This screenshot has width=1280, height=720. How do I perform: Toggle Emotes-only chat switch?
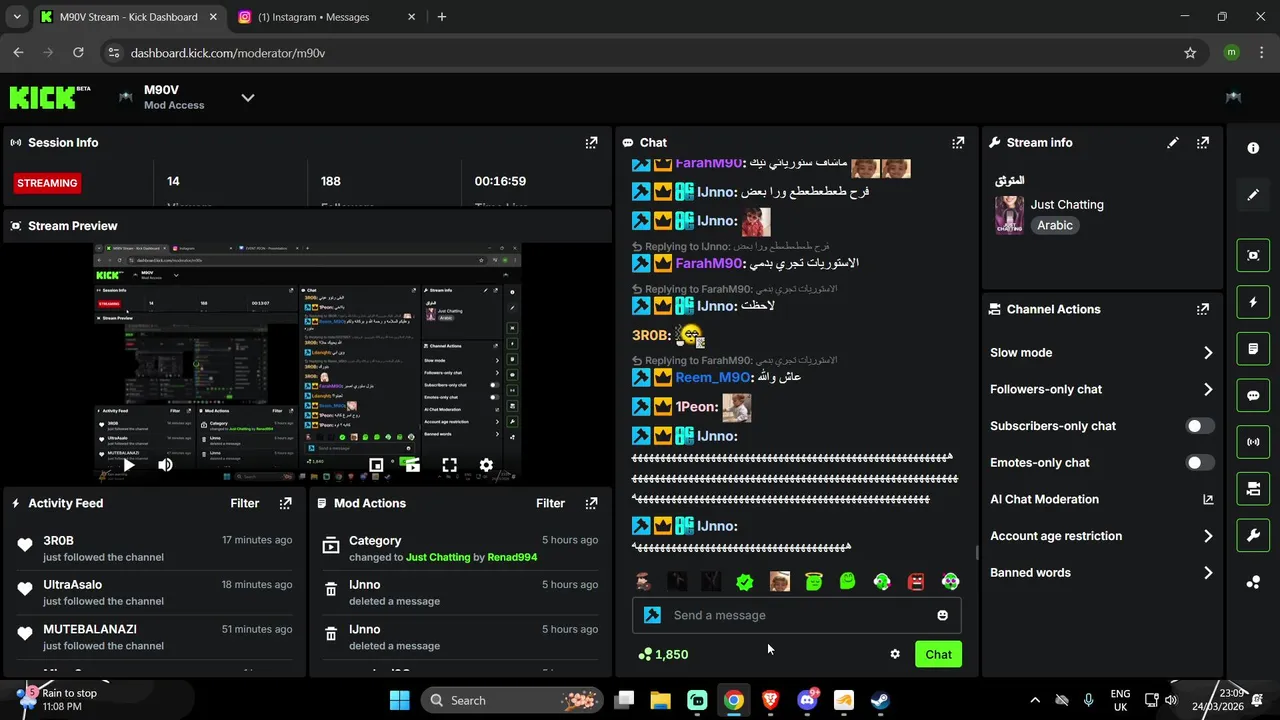(1200, 463)
